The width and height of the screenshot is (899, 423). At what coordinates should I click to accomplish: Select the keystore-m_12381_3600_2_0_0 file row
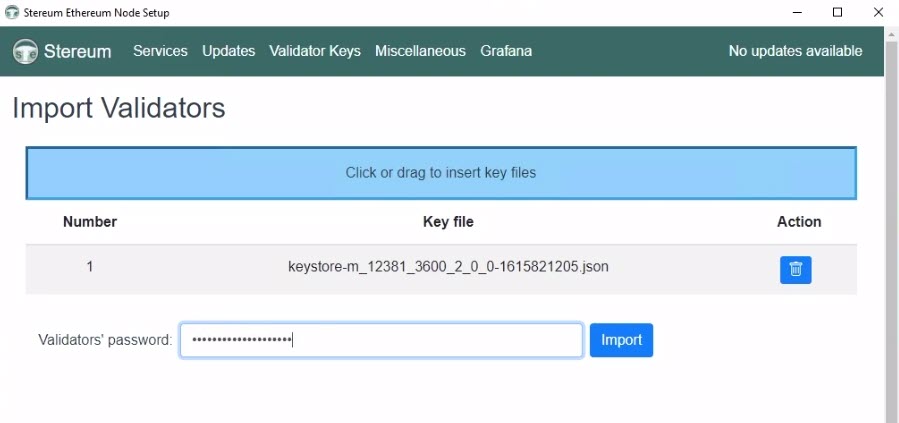click(441, 269)
